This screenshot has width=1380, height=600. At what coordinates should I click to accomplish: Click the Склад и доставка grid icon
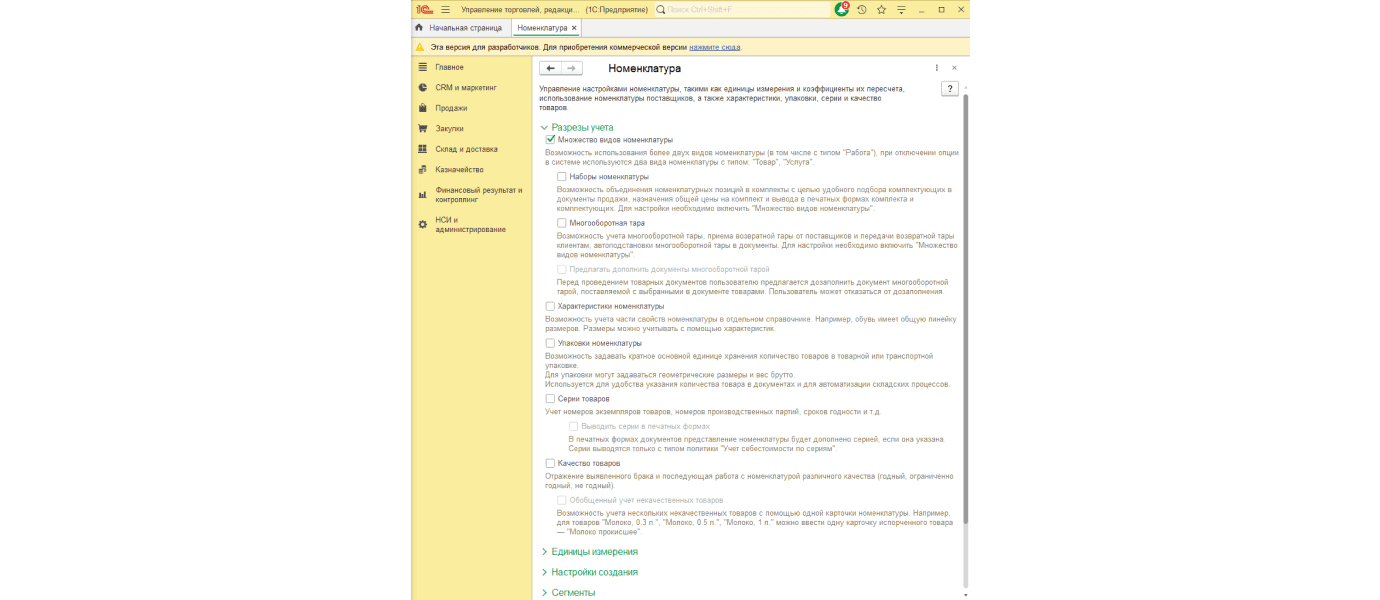point(423,149)
